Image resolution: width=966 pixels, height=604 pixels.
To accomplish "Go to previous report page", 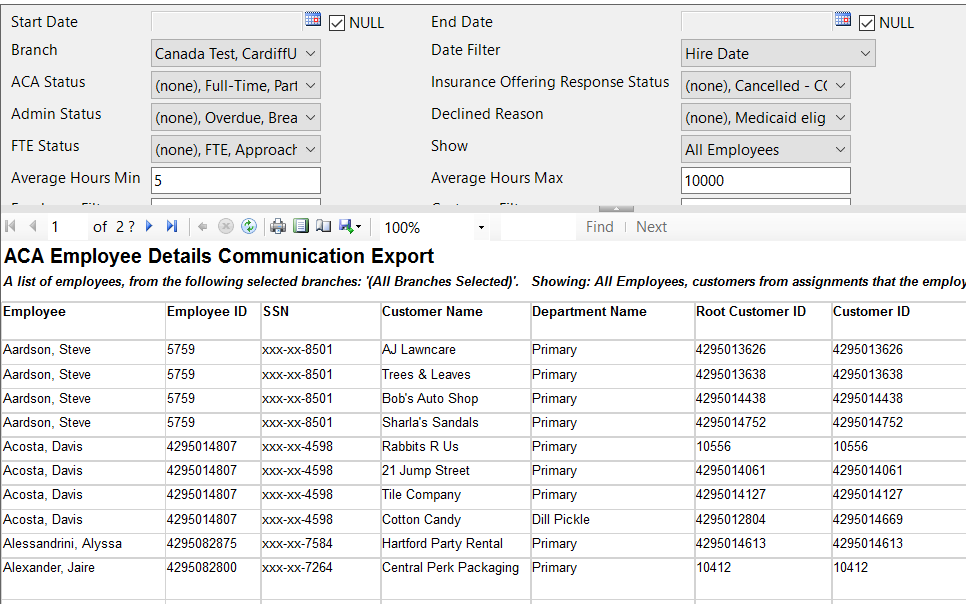I will click(33, 226).
